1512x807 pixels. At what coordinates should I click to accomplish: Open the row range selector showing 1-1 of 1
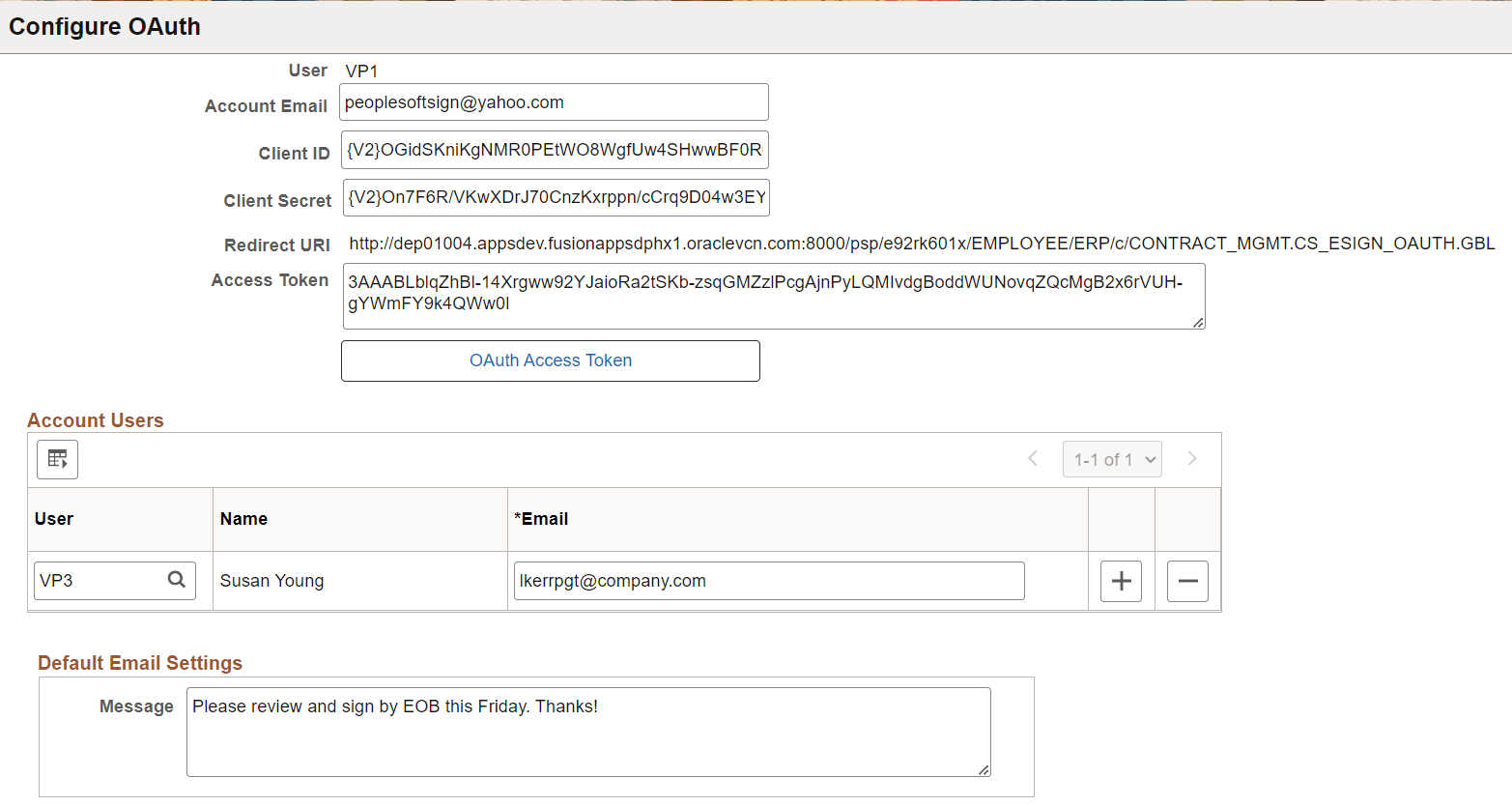tap(1112, 458)
